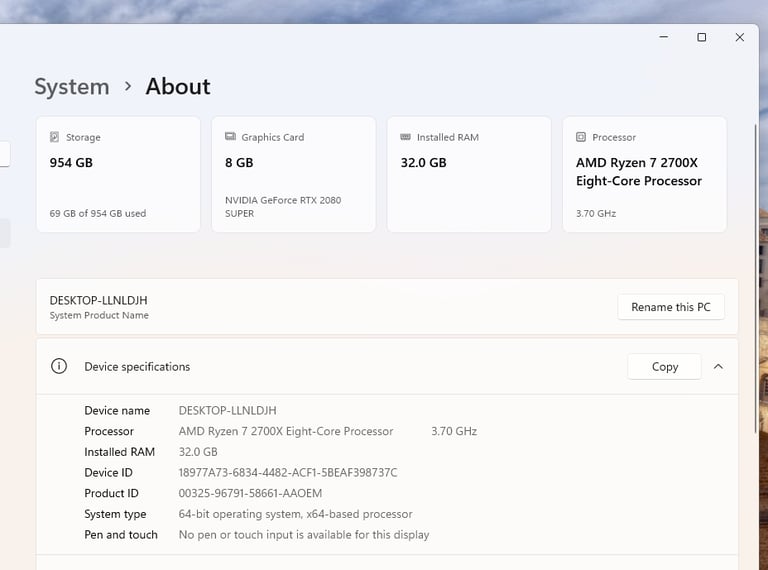Viewport: 768px width, 570px height.
Task: Click the Processor value AMD Ryzen 7 2700X
Action: [x=286, y=431]
